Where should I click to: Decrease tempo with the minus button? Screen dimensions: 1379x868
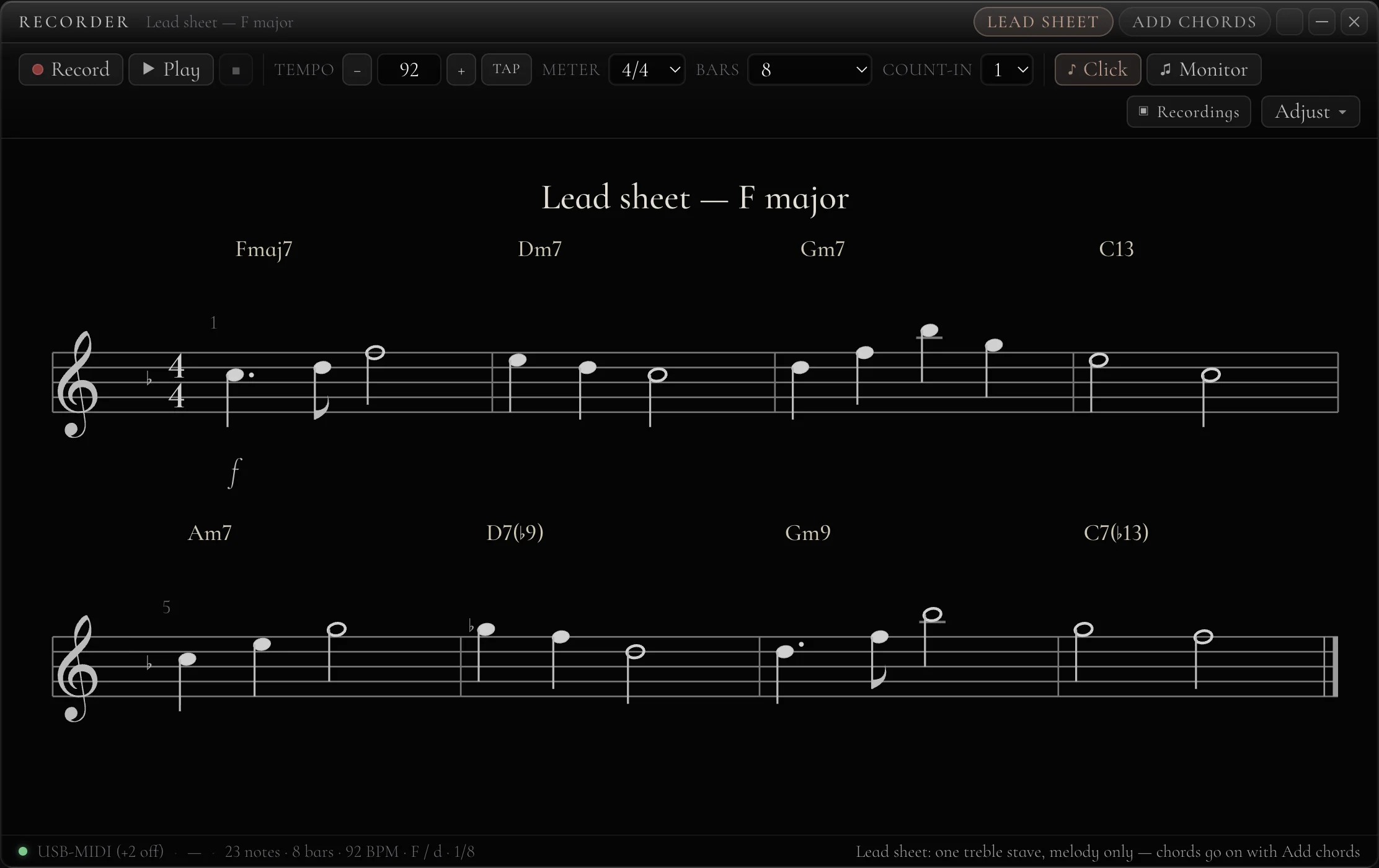point(357,69)
